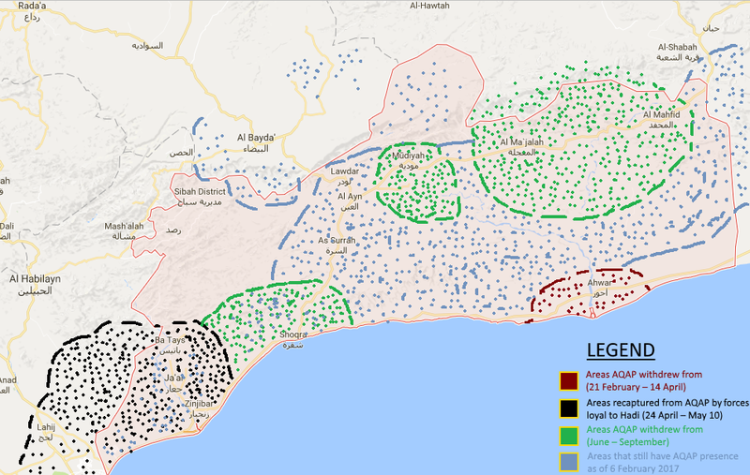Select the Al Habilayn label
Image resolution: width=750 pixels, height=475 pixels.
[35, 278]
